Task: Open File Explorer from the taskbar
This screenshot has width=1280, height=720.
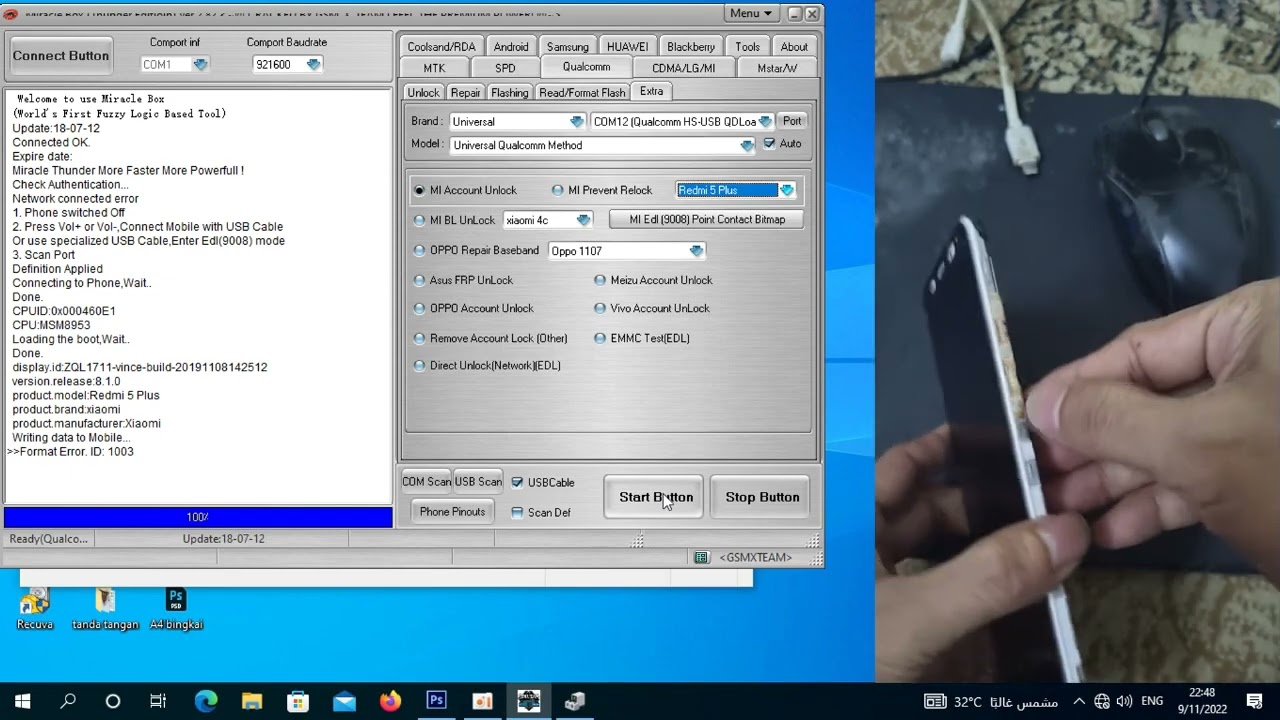Action: pos(252,701)
